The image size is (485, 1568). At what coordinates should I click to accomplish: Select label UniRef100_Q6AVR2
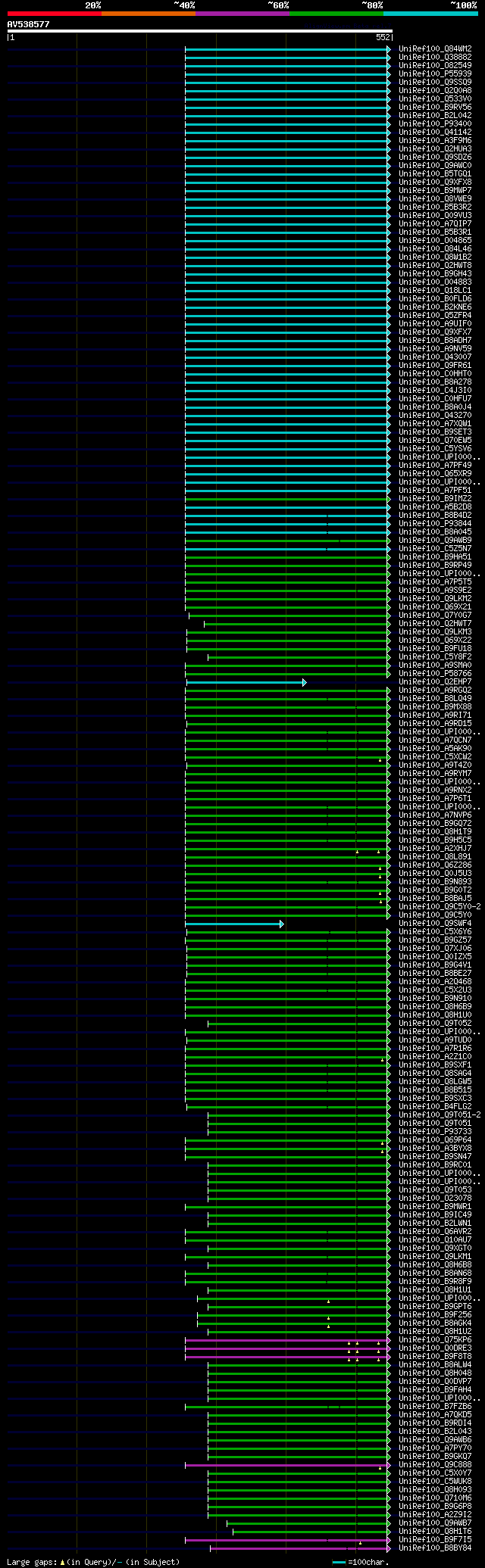435,1232
